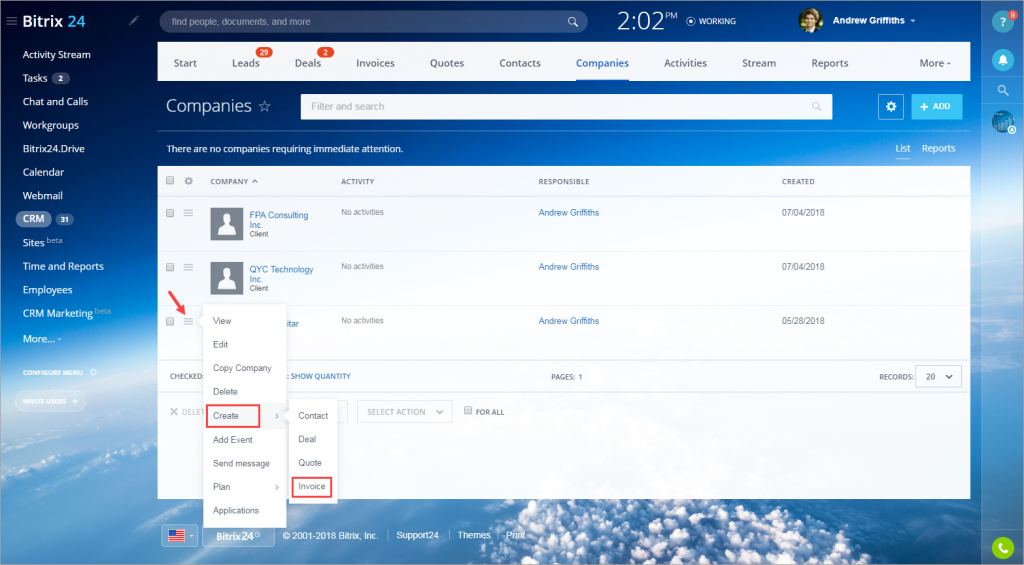Open the group chat avatar in right sidebar

click(x=1002, y=121)
